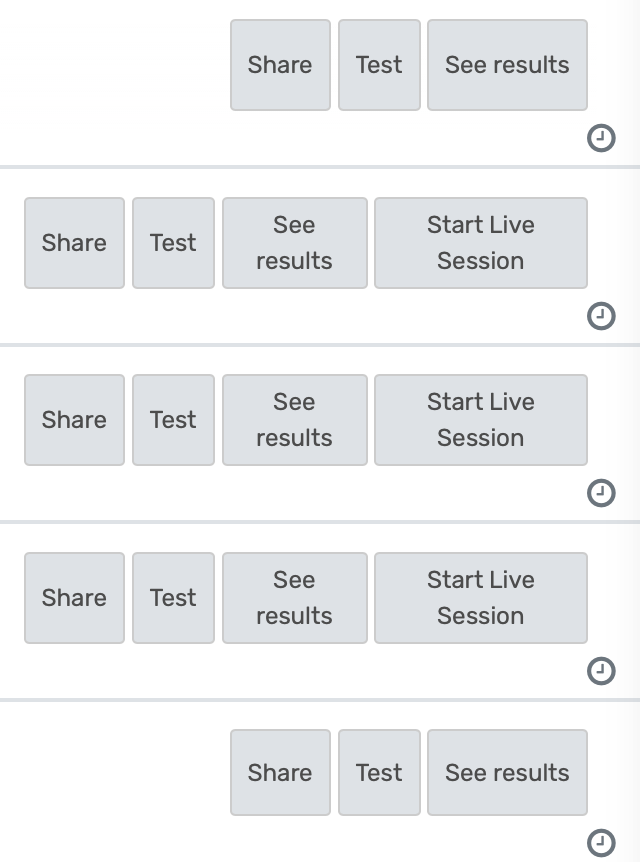Test the second quiz entry

point(173,242)
